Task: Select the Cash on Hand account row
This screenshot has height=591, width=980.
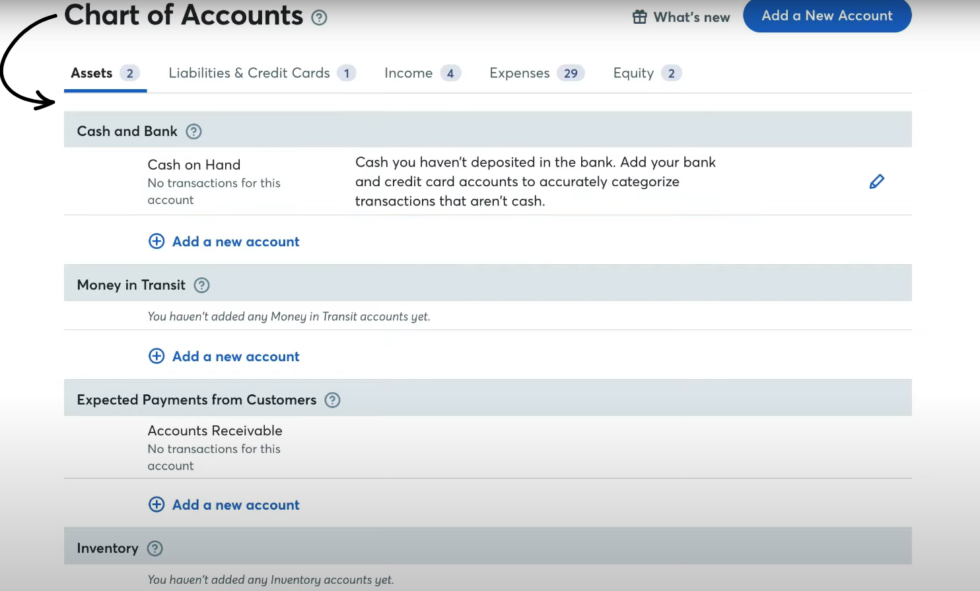Action: point(194,164)
